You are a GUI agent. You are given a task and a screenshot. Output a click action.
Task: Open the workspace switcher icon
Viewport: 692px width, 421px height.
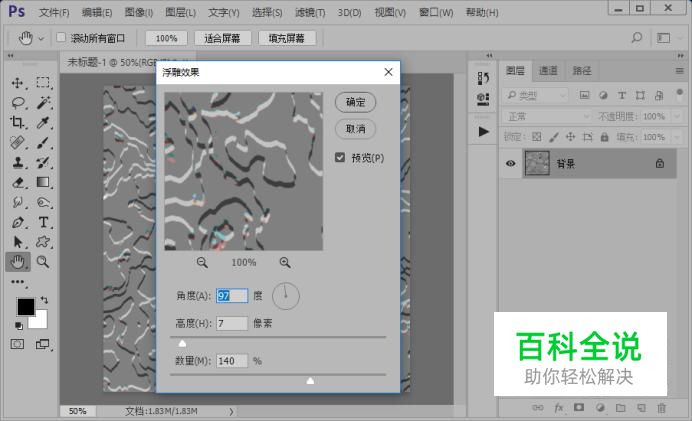663,38
